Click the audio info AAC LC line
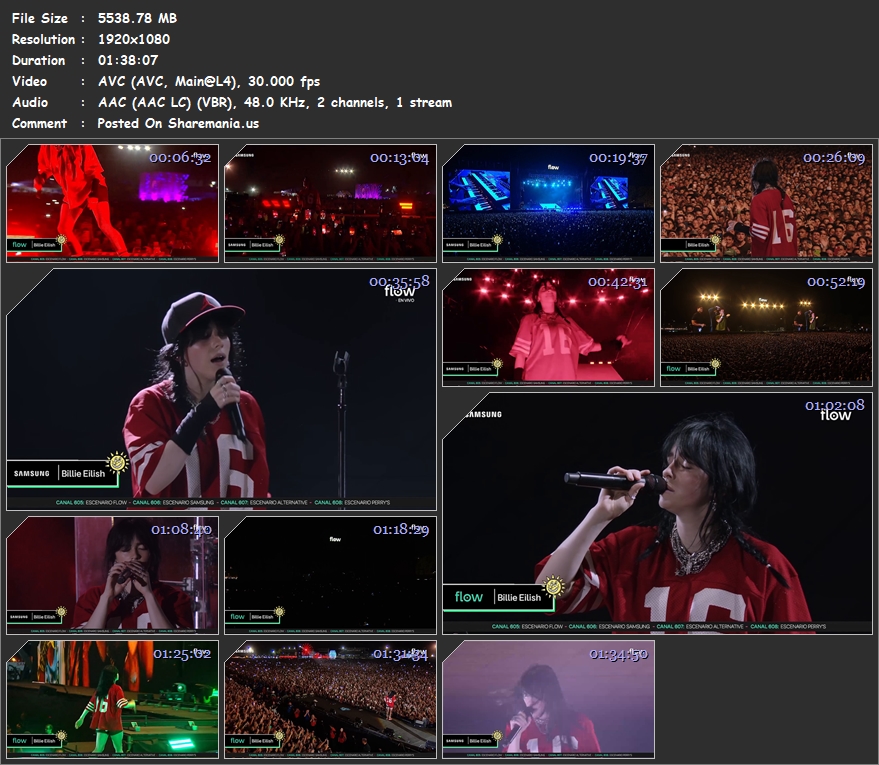The image size is (879, 765). [275, 102]
